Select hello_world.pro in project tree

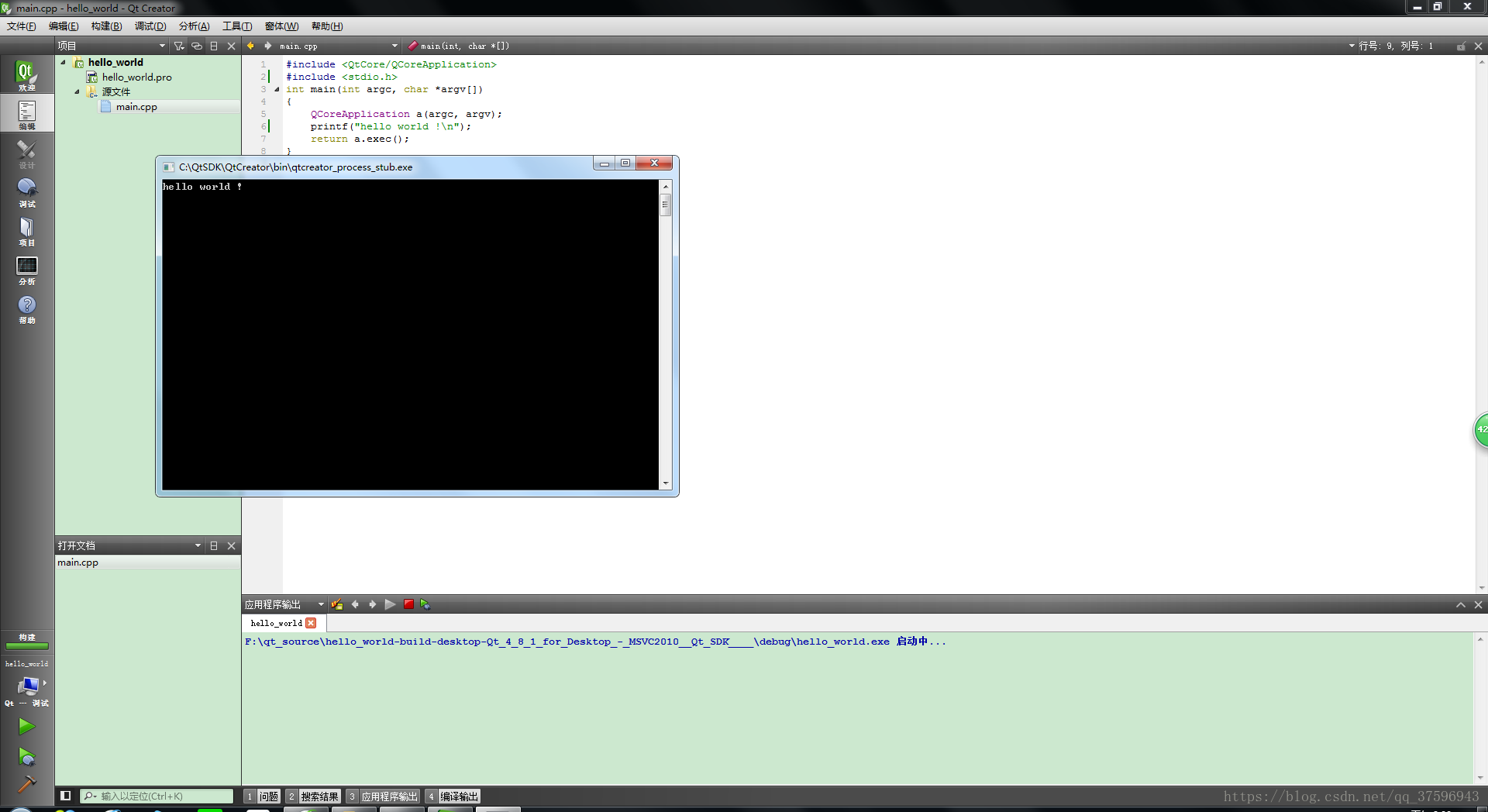pyautogui.click(x=137, y=77)
